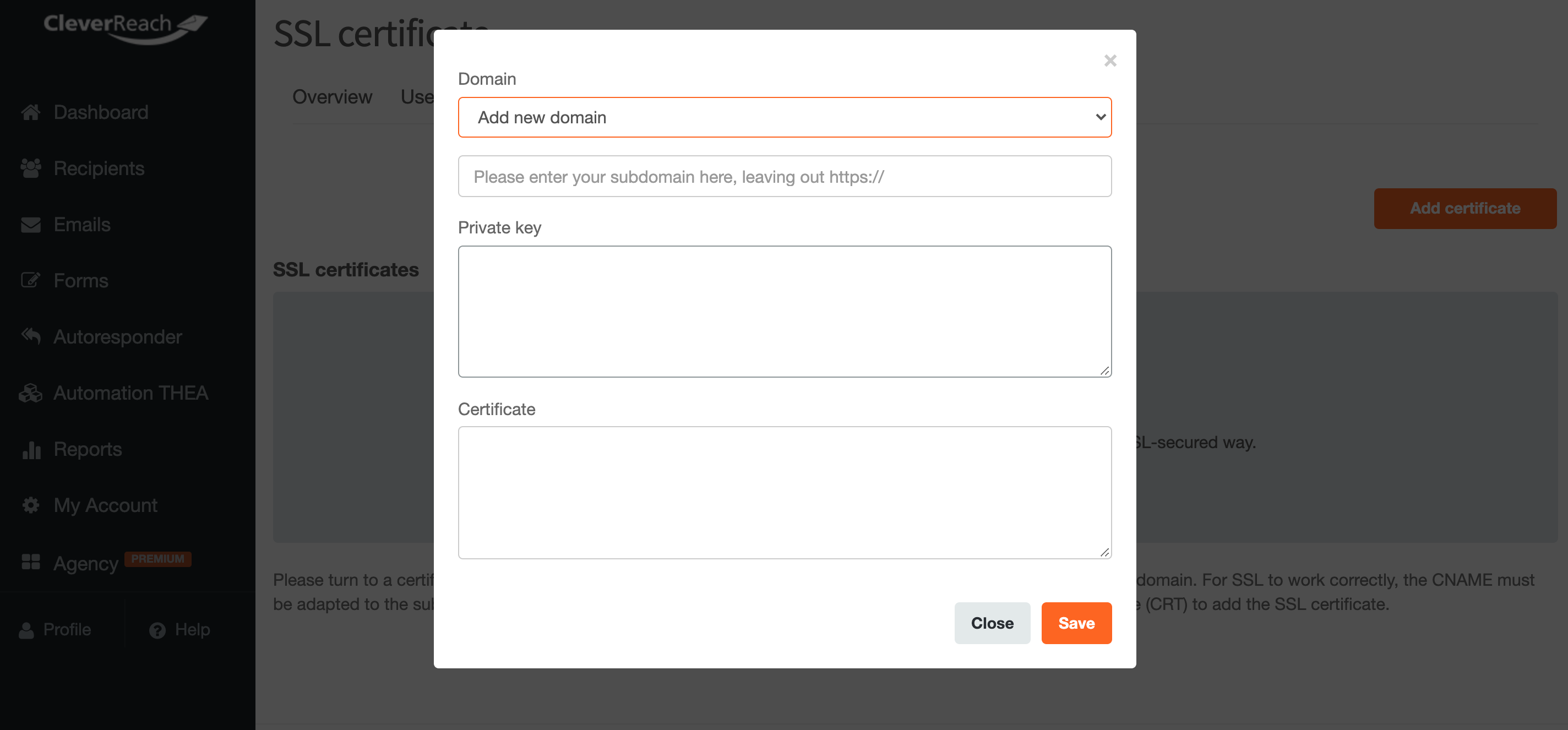Image resolution: width=1568 pixels, height=730 pixels.
Task: Go to the Emails section
Action: point(82,225)
